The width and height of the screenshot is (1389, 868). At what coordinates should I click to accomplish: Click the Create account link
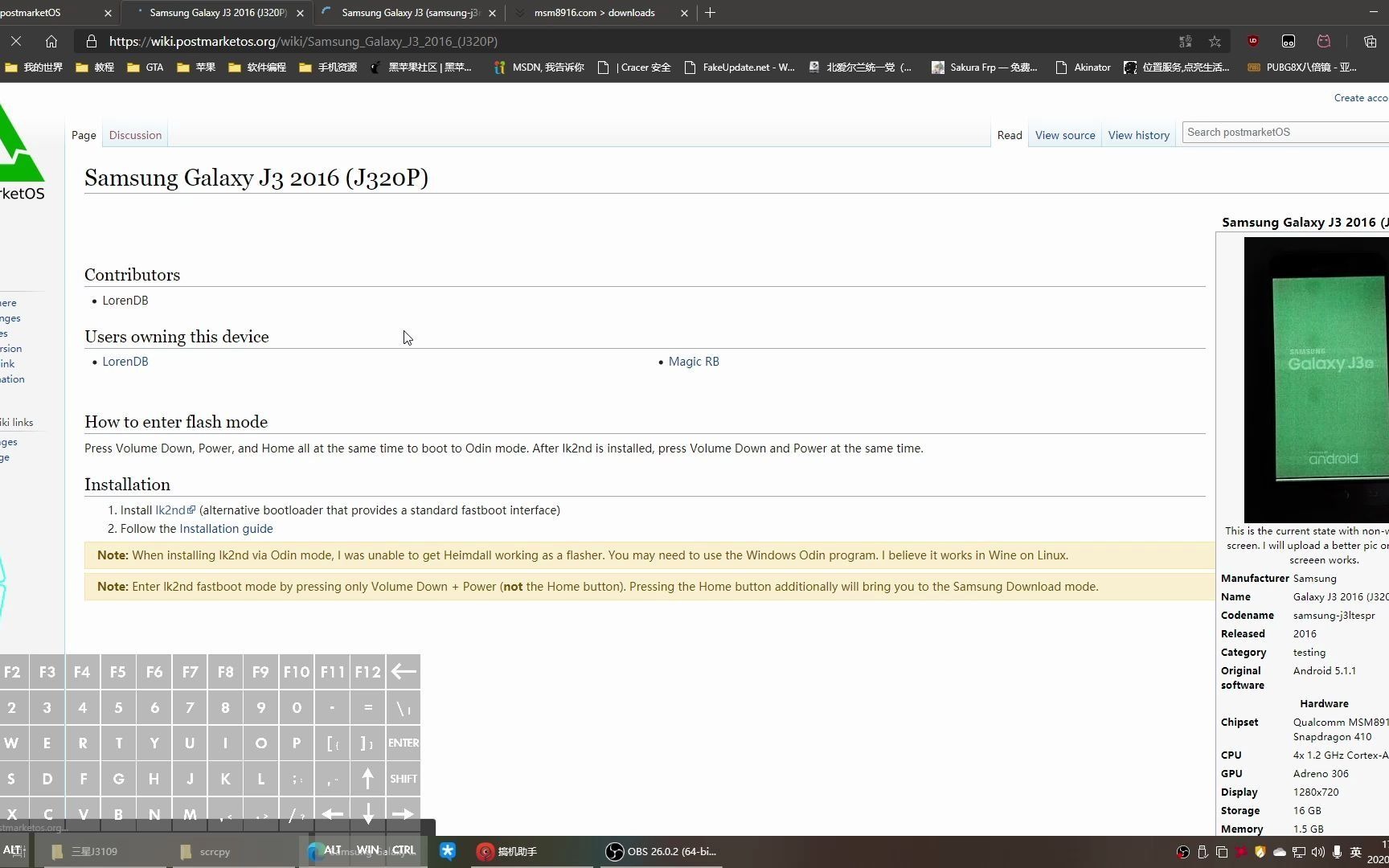point(1361,97)
